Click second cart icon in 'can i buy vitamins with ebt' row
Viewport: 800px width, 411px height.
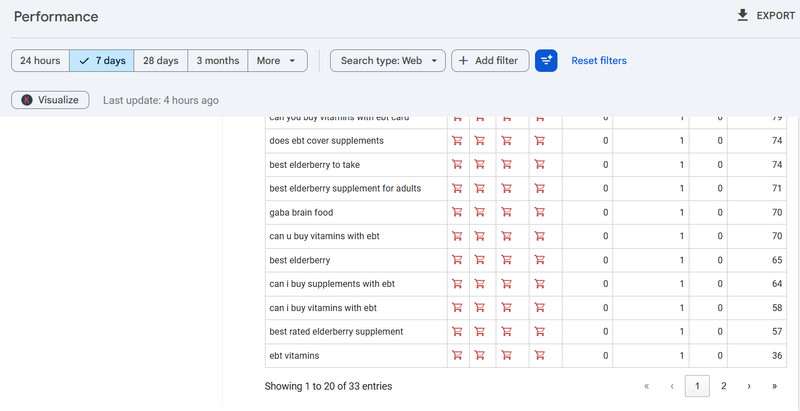coord(480,308)
